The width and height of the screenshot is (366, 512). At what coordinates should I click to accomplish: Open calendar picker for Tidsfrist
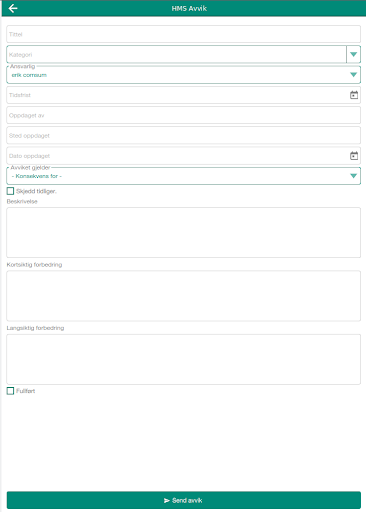click(354, 95)
